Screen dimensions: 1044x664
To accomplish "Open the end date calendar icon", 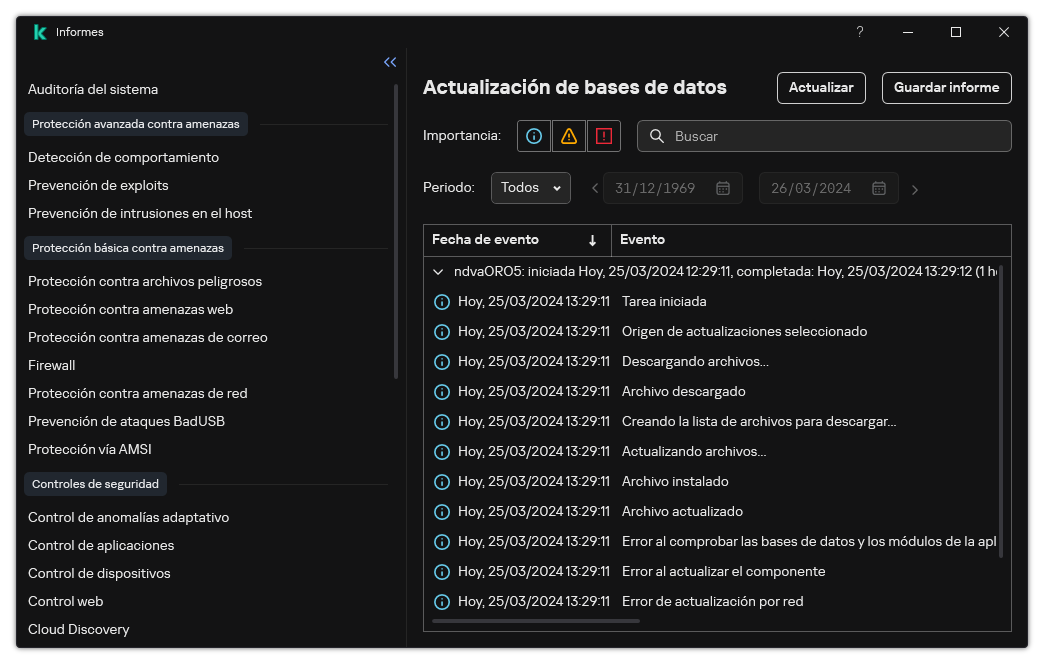I will (879, 188).
